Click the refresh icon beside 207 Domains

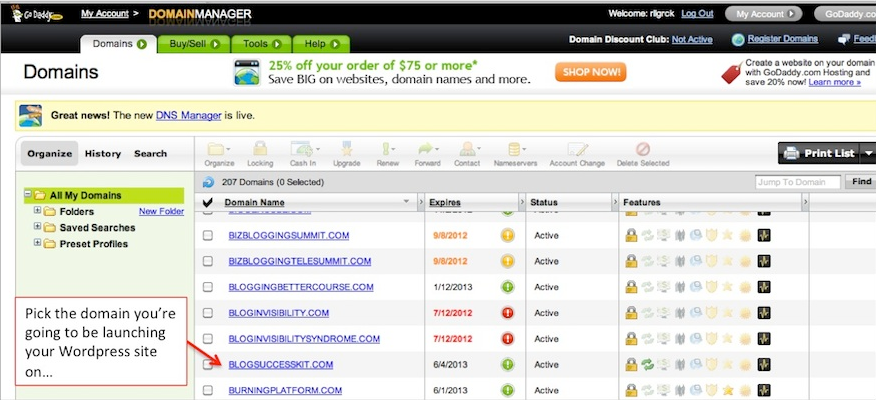pyautogui.click(x=208, y=182)
